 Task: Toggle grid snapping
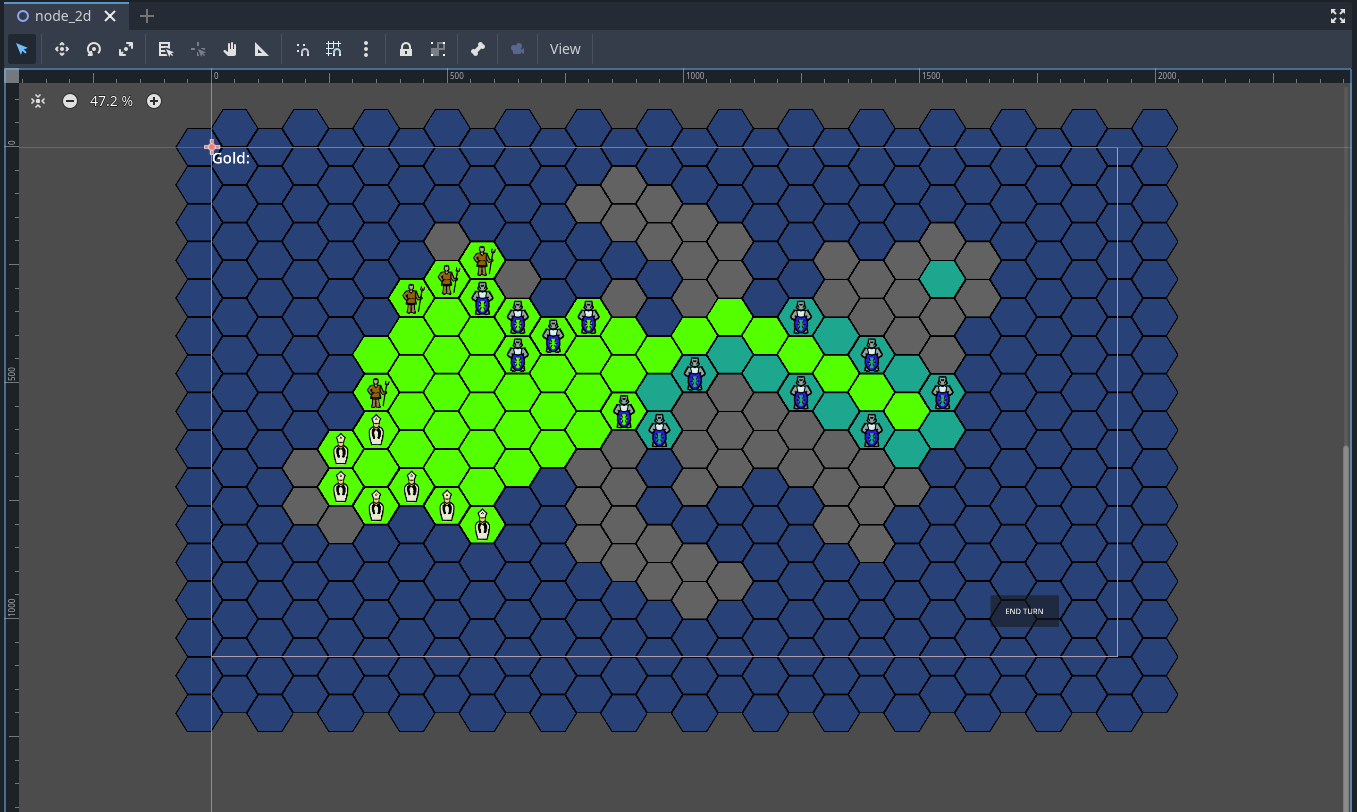(x=334, y=49)
